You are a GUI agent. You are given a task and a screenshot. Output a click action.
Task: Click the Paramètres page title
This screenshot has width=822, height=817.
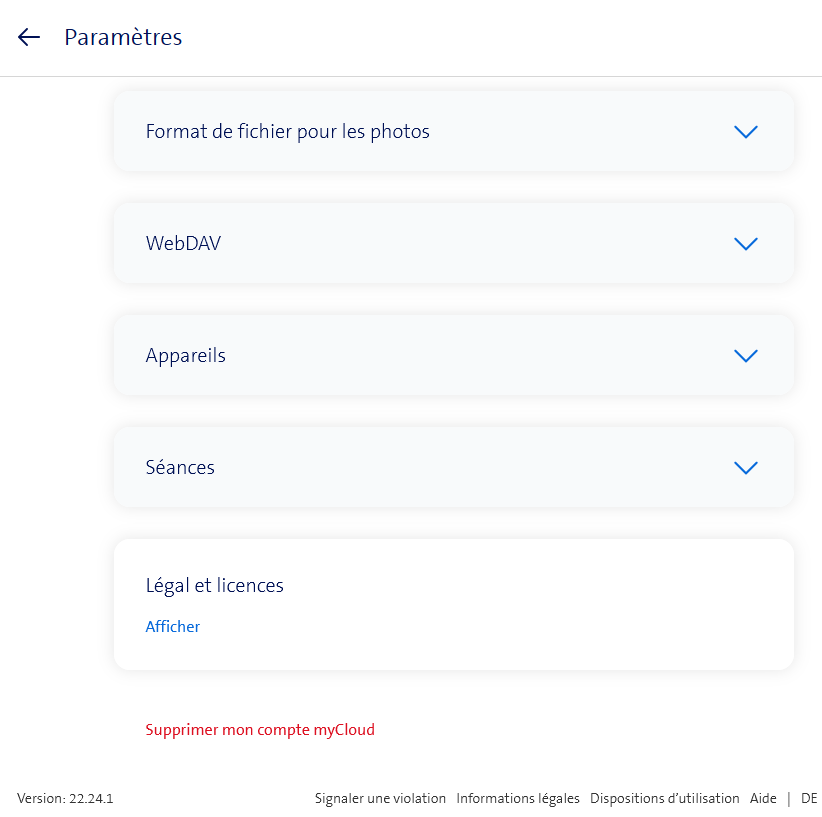(123, 38)
